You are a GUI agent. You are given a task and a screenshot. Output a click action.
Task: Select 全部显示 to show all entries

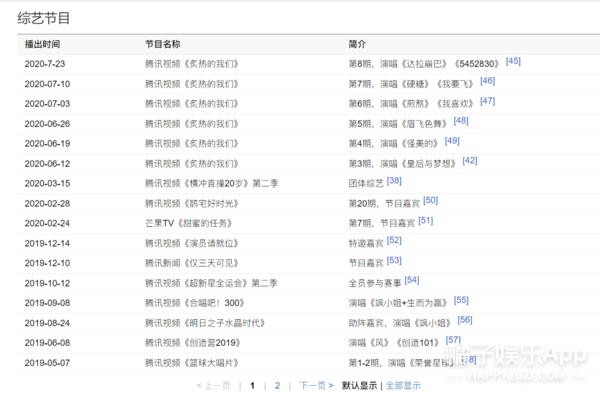tap(403, 386)
